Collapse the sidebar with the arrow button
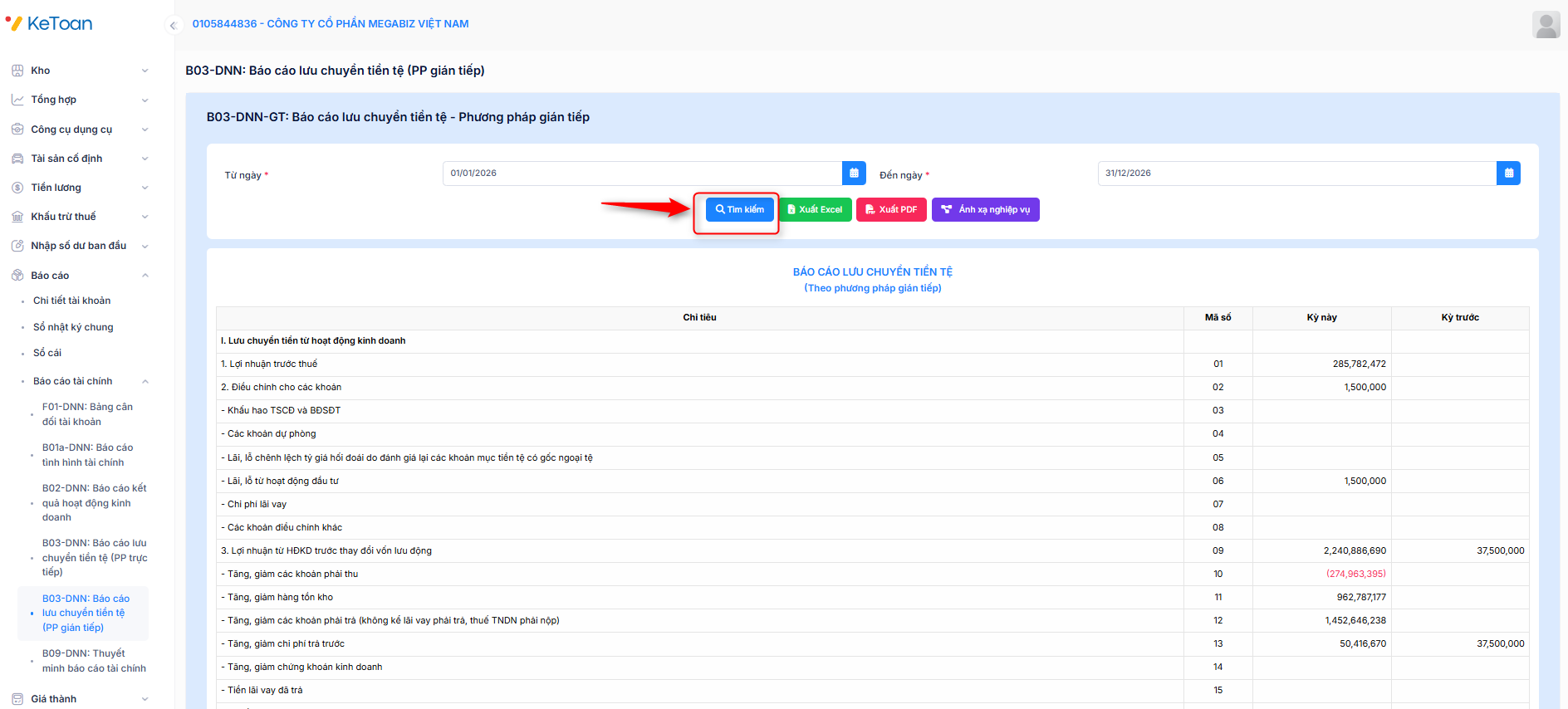Image resolution: width=1568 pixels, height=709 pixels. [173, 25]
